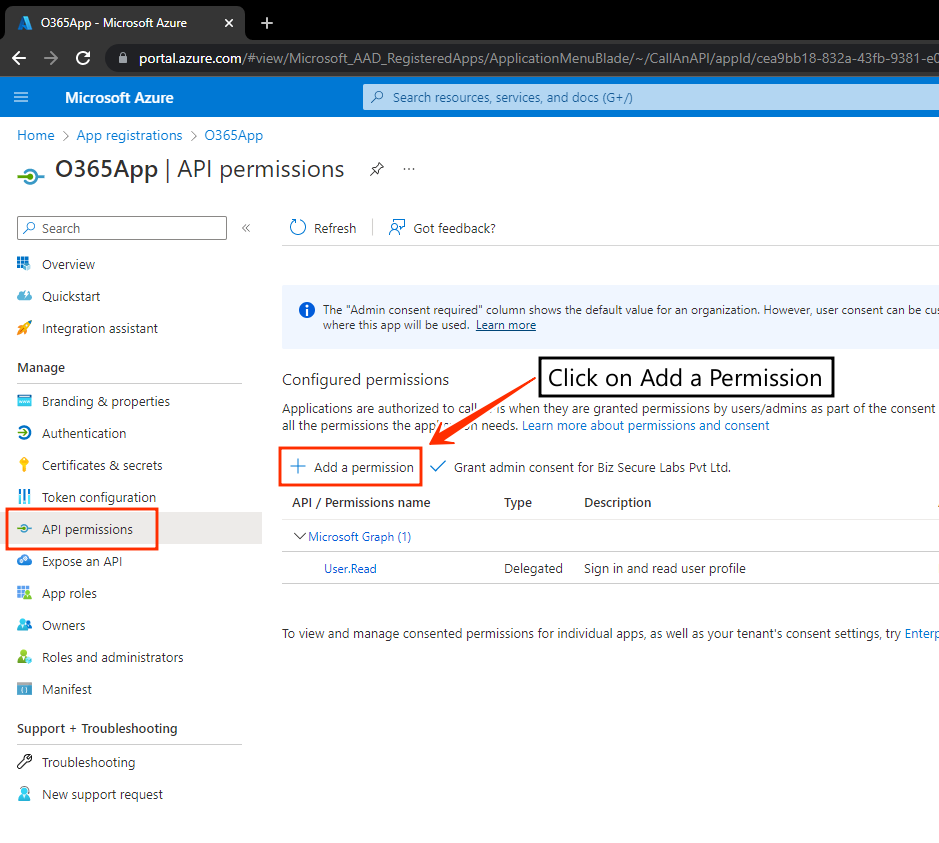Reload the page with the browser reload button

click(x=83, y=58)
